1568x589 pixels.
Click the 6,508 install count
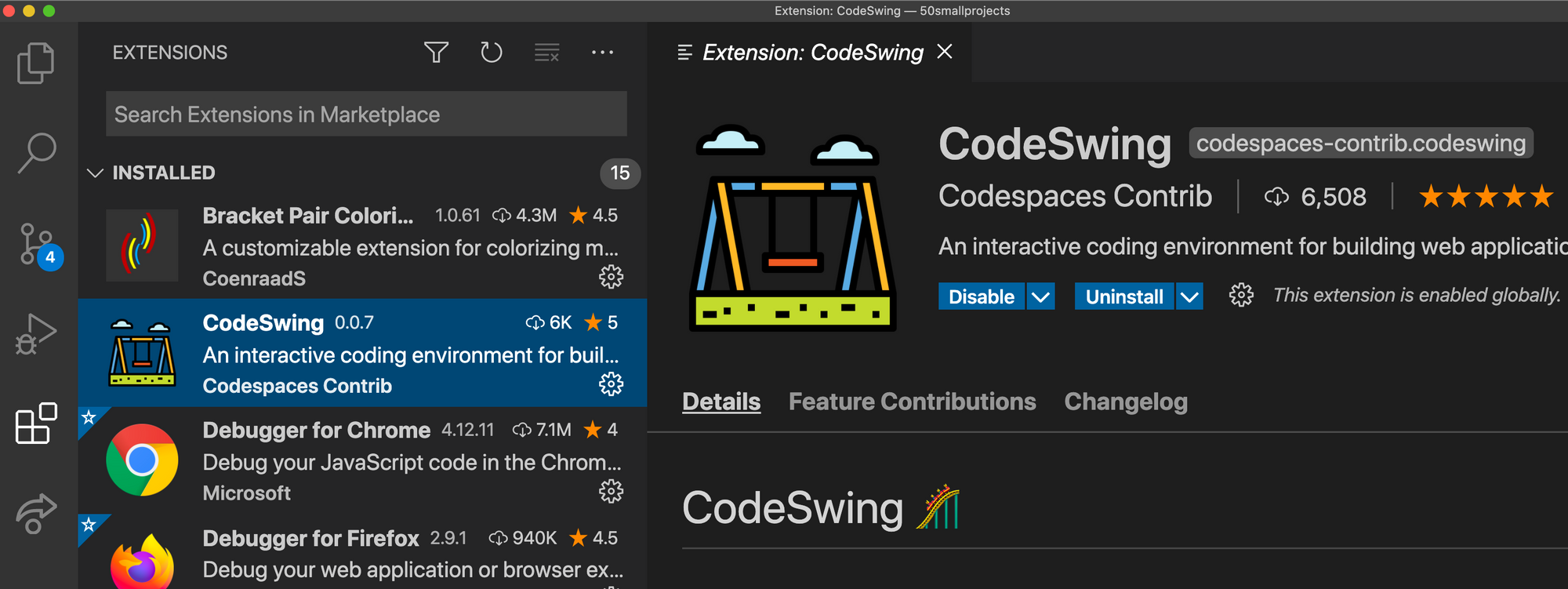[1334, 197]
